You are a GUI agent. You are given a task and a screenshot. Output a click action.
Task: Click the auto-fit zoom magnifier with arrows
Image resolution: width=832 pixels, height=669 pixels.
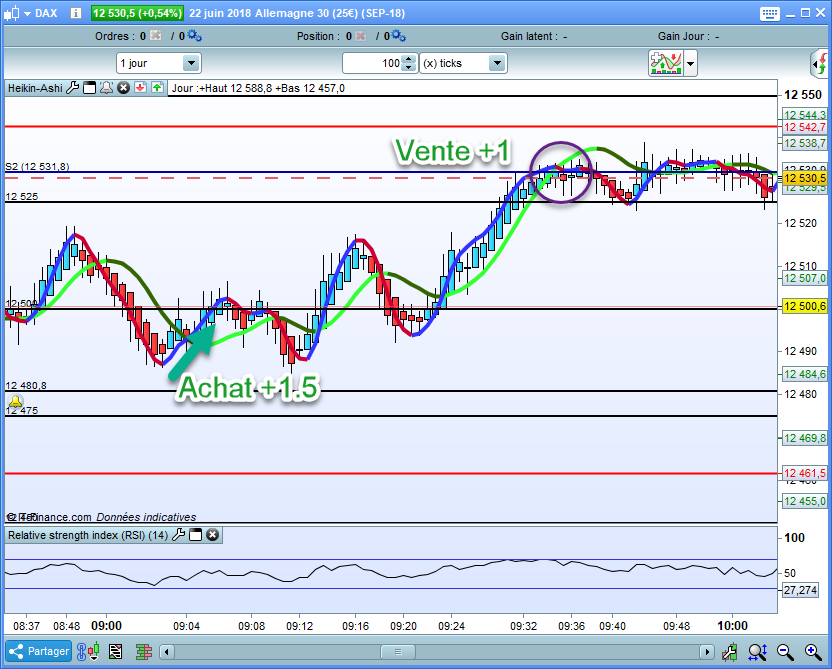pyautogui.click(x=758, y=651)
